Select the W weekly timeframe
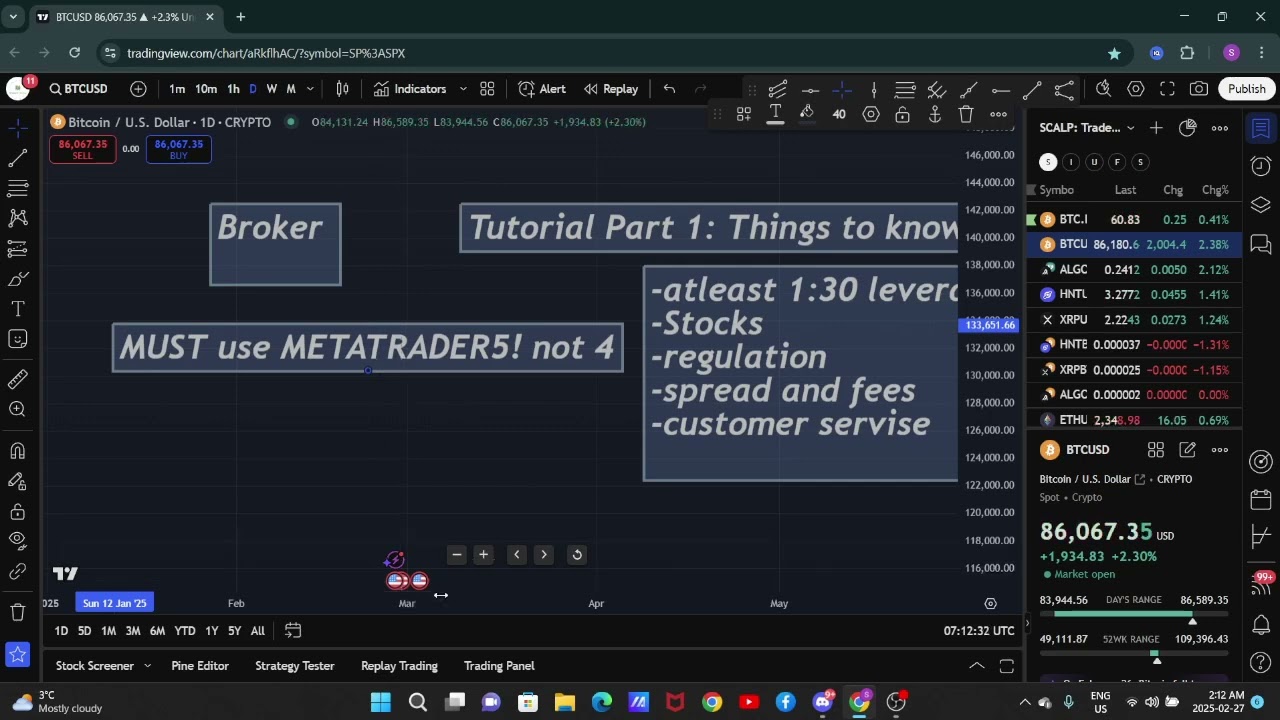 click(x=271, y=89)
